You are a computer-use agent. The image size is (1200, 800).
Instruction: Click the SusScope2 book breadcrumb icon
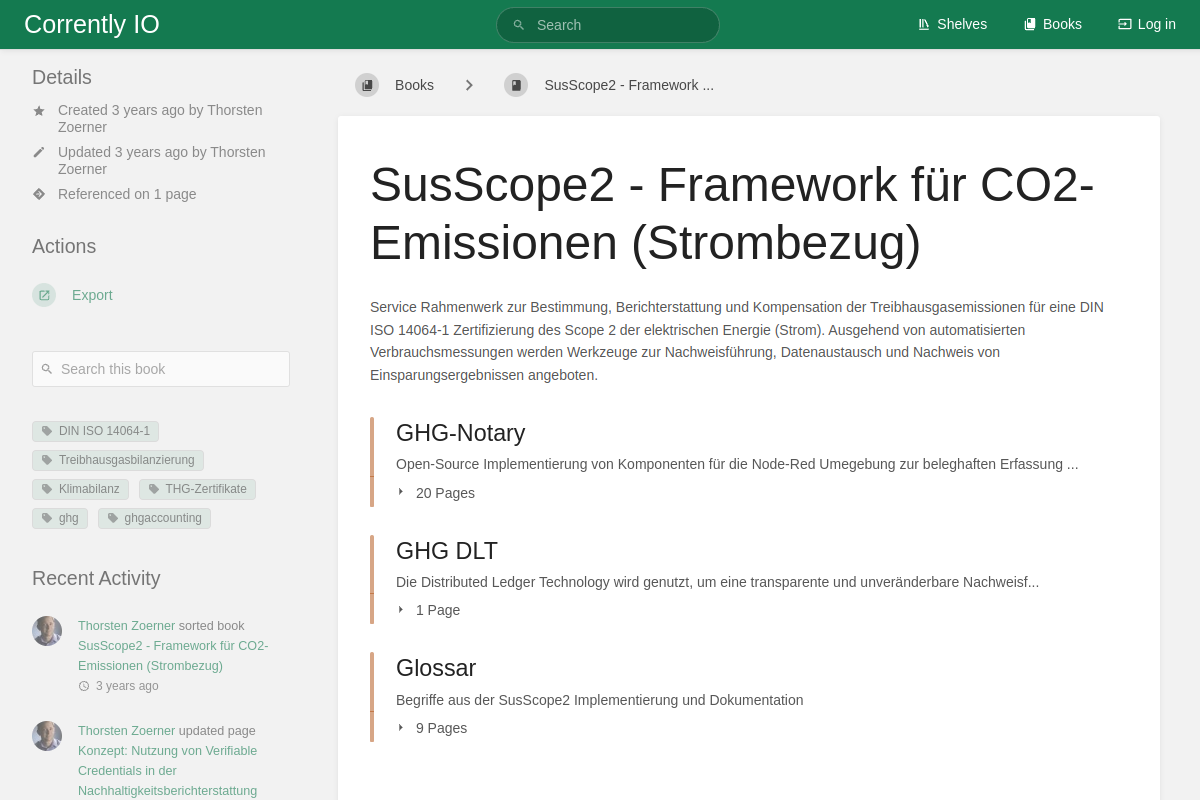pyautogui.click(x=516, y=85)
